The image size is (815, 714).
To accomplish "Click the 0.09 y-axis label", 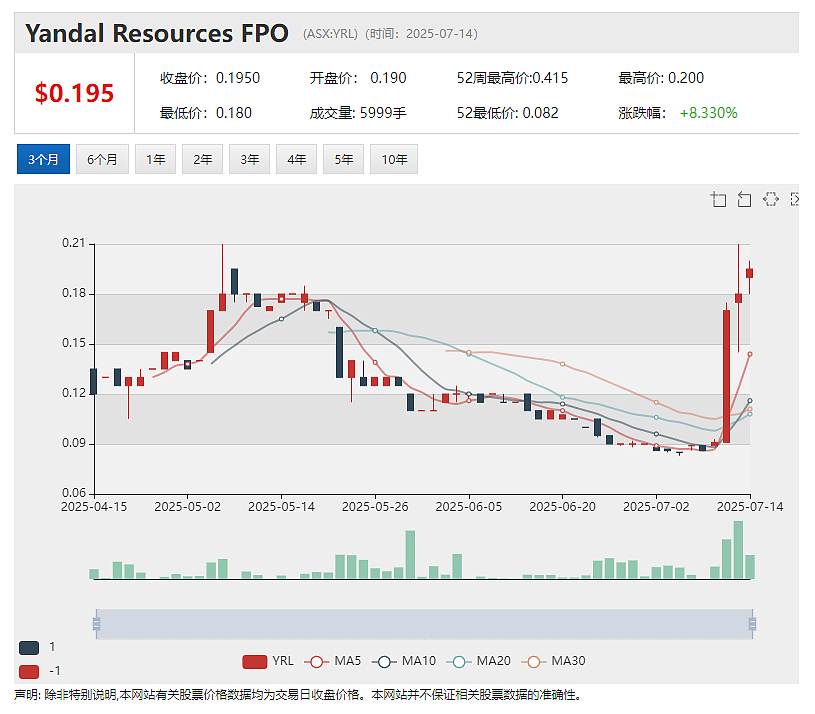I will (x=74, y=443).
